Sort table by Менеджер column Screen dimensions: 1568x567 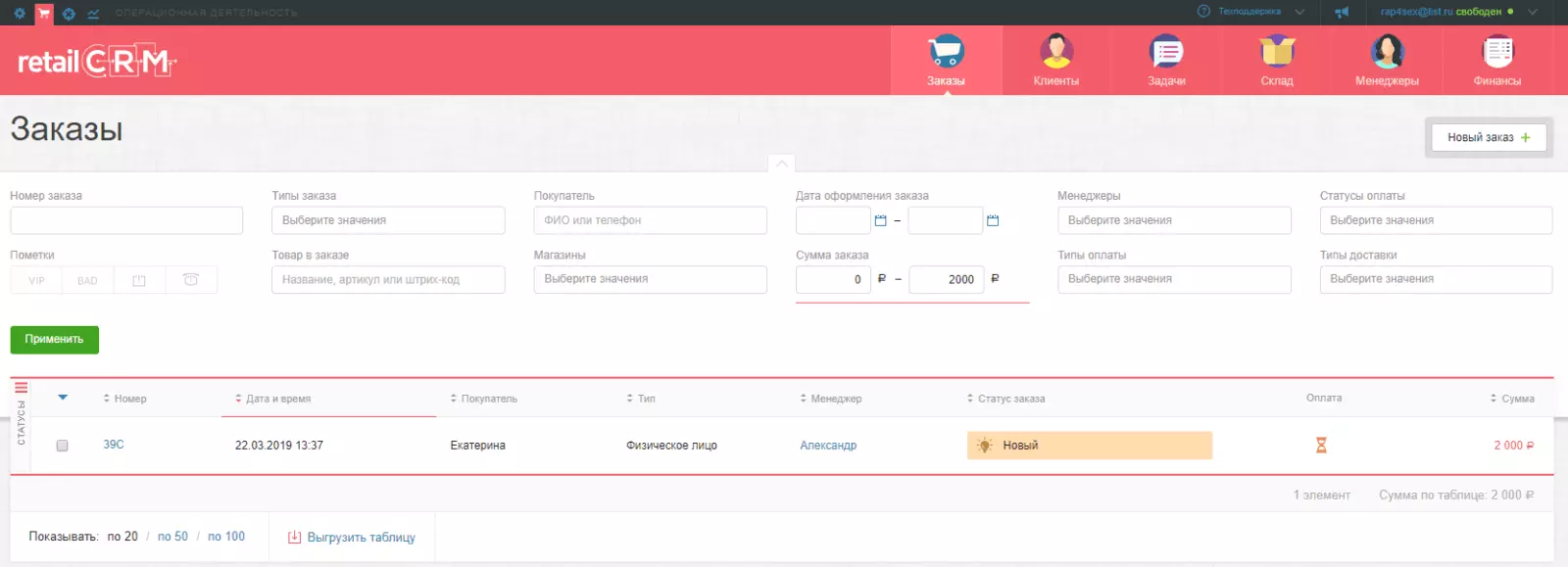point(830,399)
